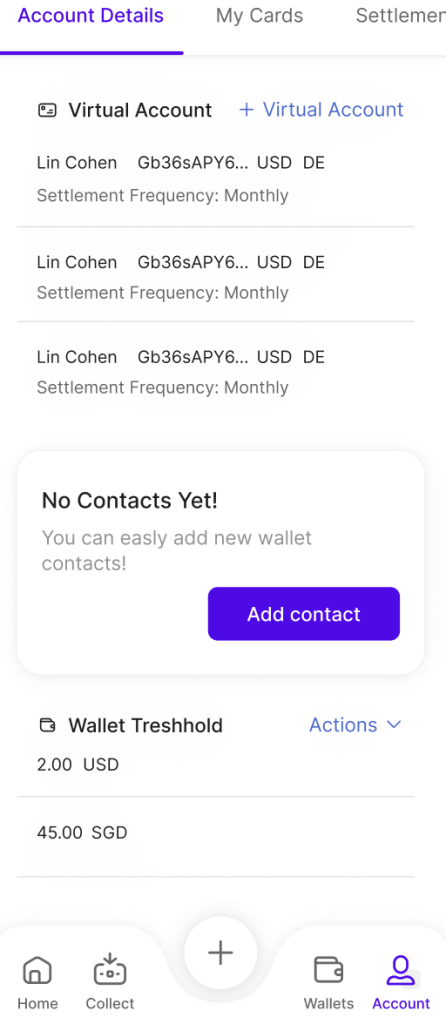Select the 2.00 USD threshold row
The height and width of the screenshot is (1024, 446).
pos(215,765)
